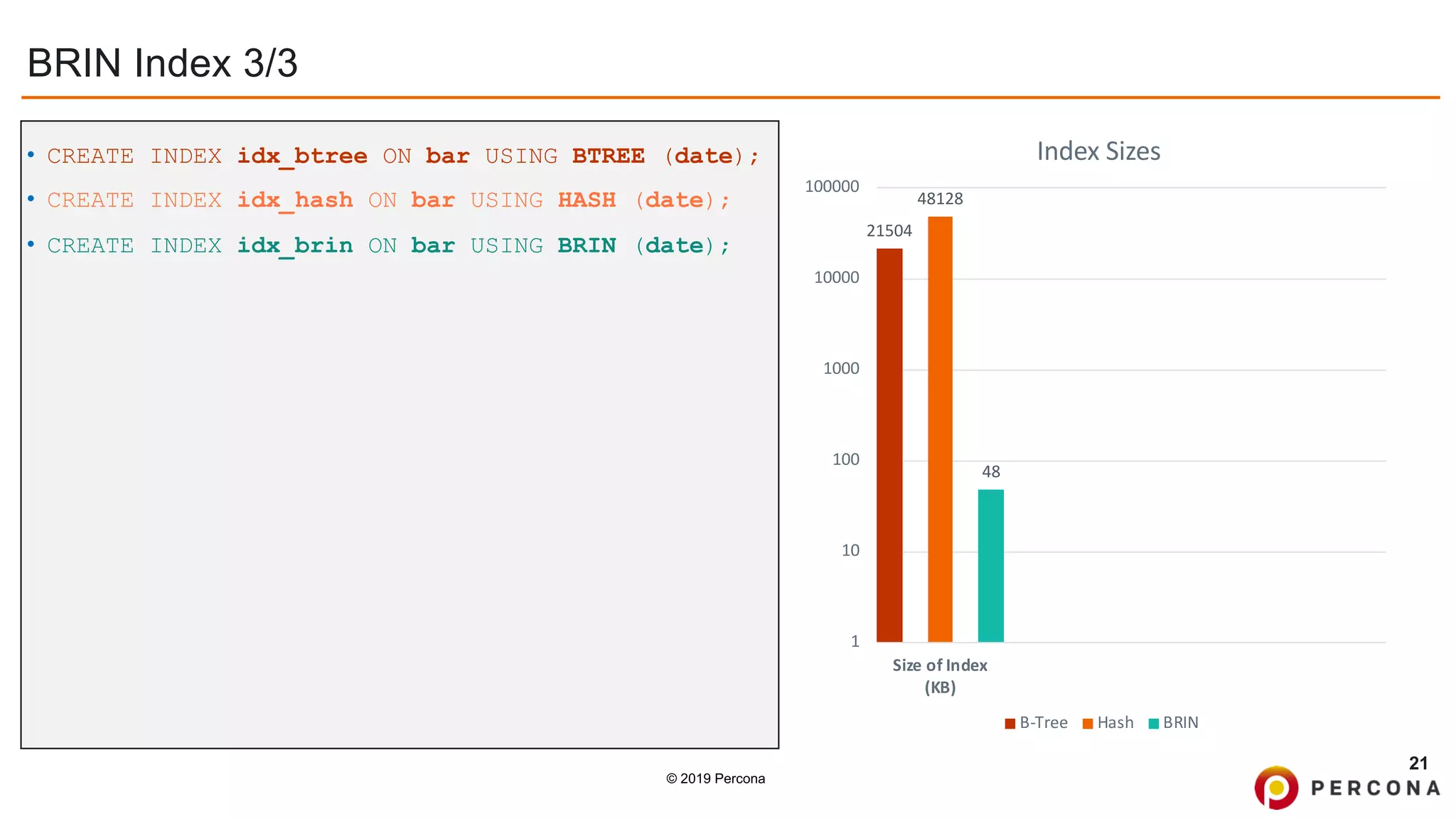
Task: Select the teal BRIN bar
Action: tap(990, 565)
